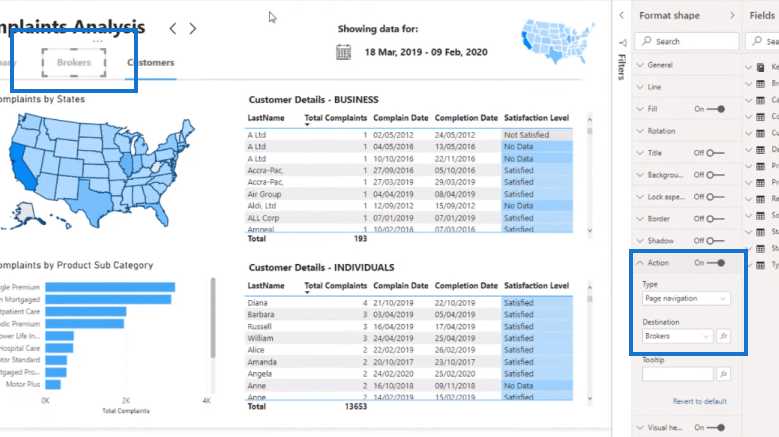This screenshot has width=779, height=437.
Task: Click the fx button beside Tooltip
Action: 723,374
